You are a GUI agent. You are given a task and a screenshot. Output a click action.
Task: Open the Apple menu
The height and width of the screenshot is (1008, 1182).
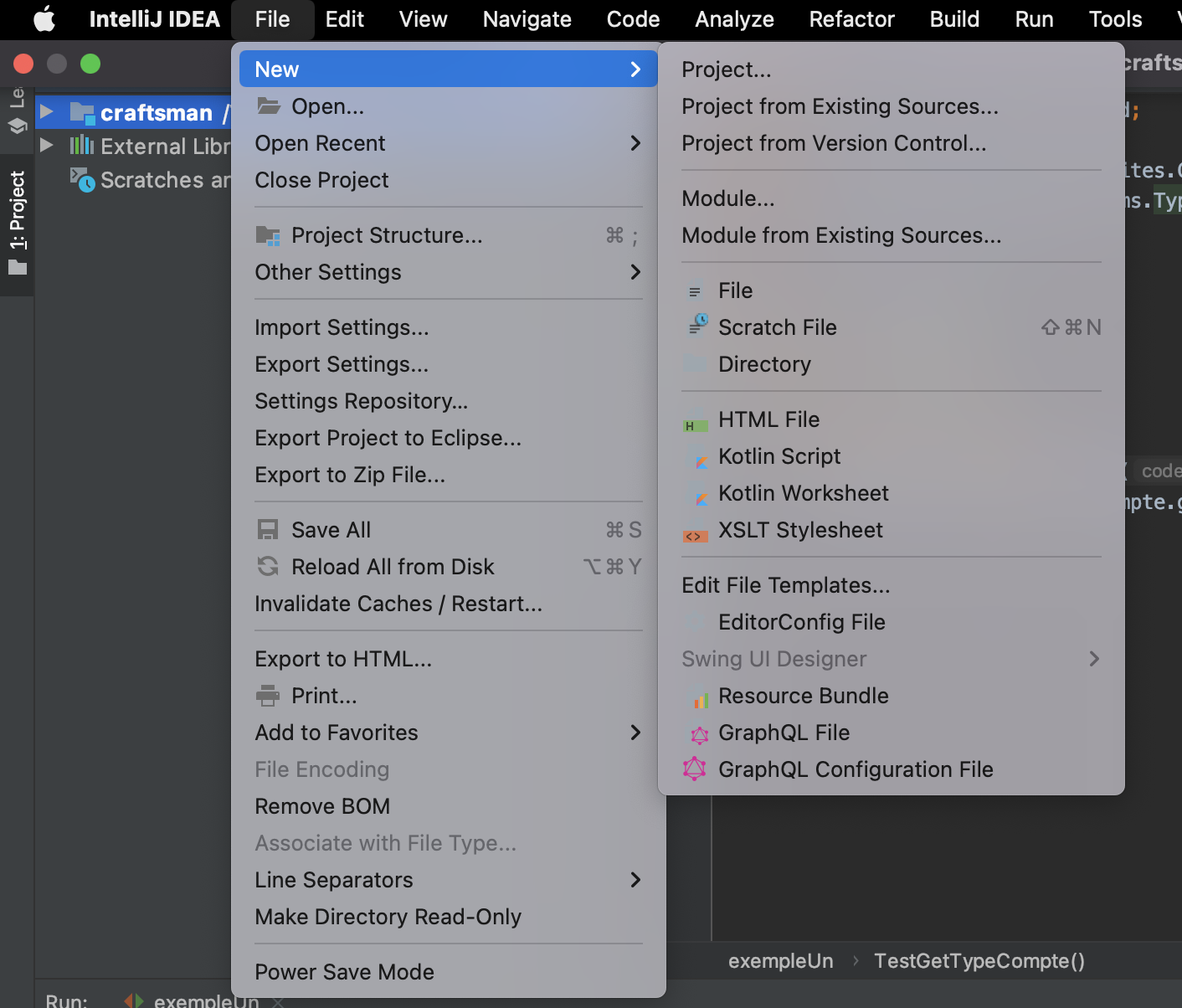44,19
